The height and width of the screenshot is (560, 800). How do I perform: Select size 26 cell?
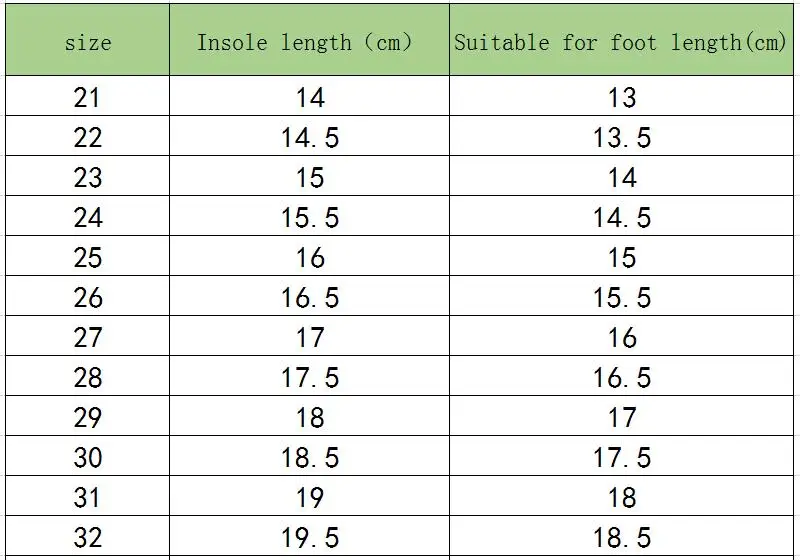coord(88,297)
